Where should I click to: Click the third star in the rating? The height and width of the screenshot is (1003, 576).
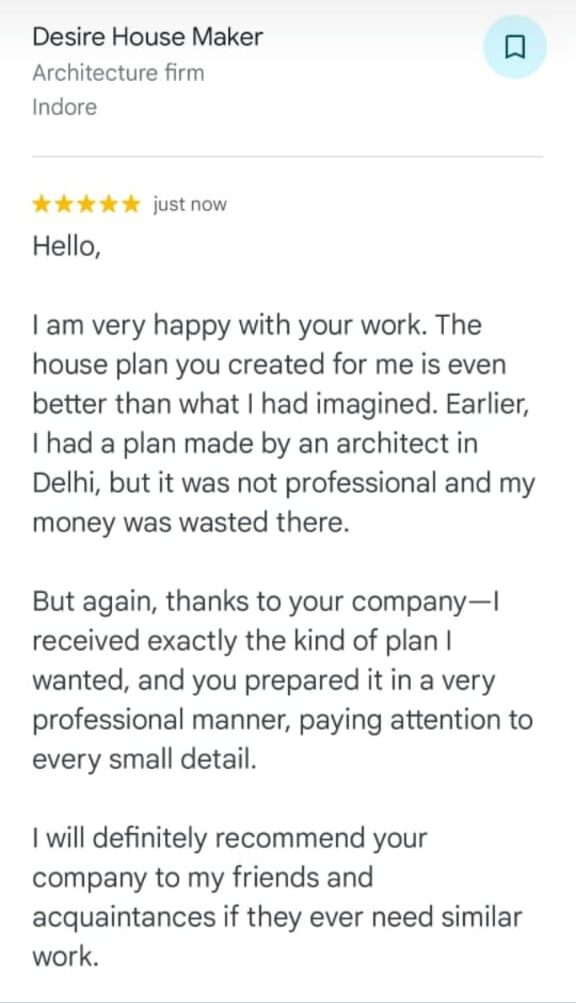(86, 205)
